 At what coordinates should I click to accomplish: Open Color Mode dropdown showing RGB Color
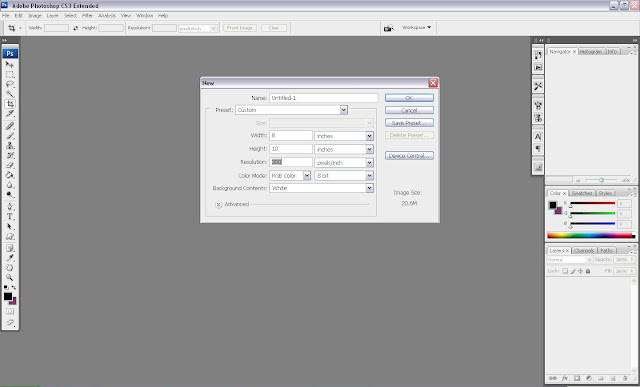coord(290,176)
